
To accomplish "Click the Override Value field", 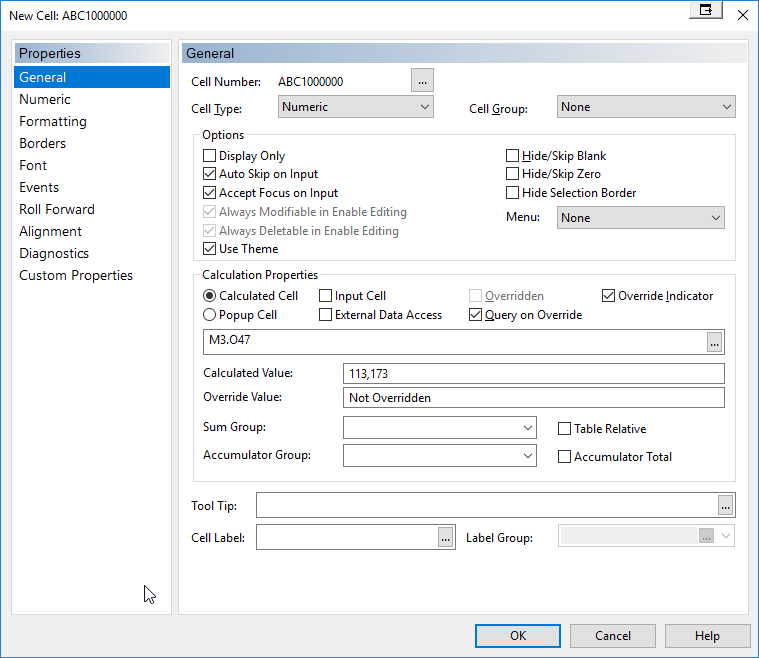I will (533, 398).
